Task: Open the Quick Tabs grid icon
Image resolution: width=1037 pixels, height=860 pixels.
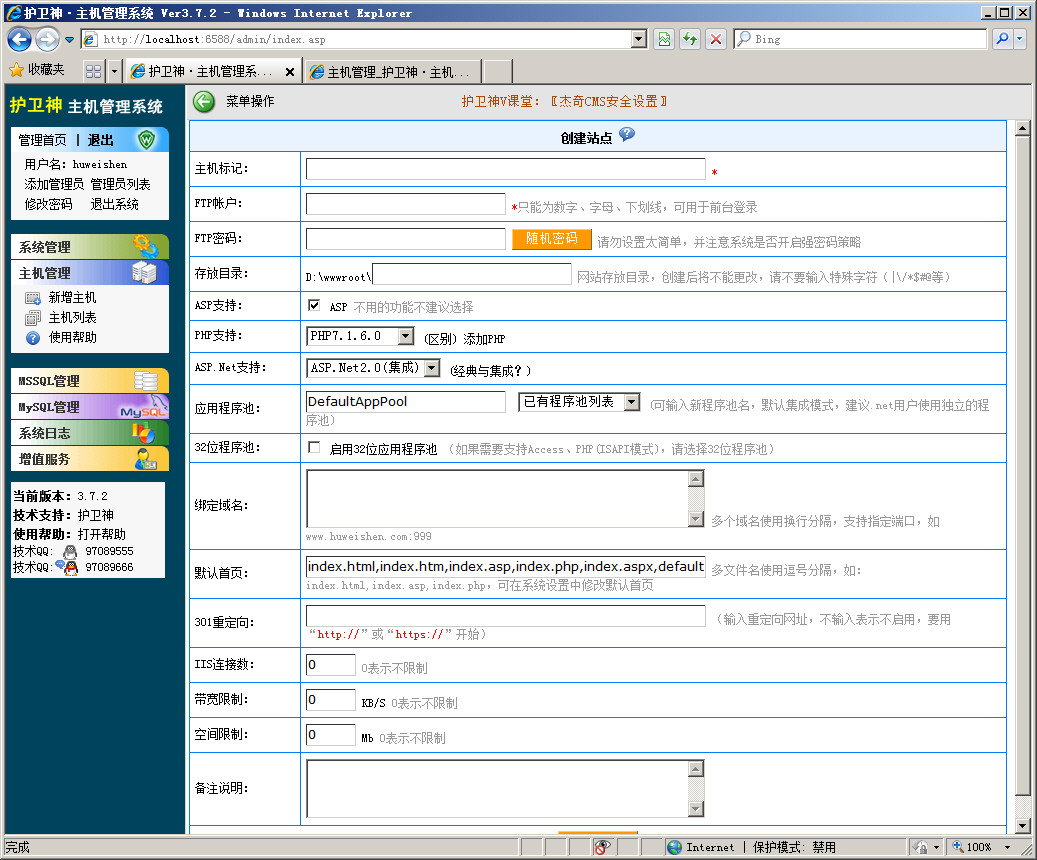Action: pyautogui.click(x=93, y=71)
